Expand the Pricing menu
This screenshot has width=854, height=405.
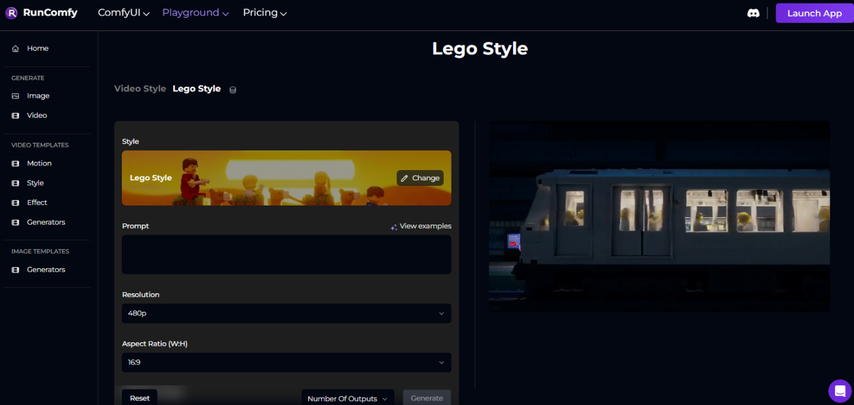265,13
